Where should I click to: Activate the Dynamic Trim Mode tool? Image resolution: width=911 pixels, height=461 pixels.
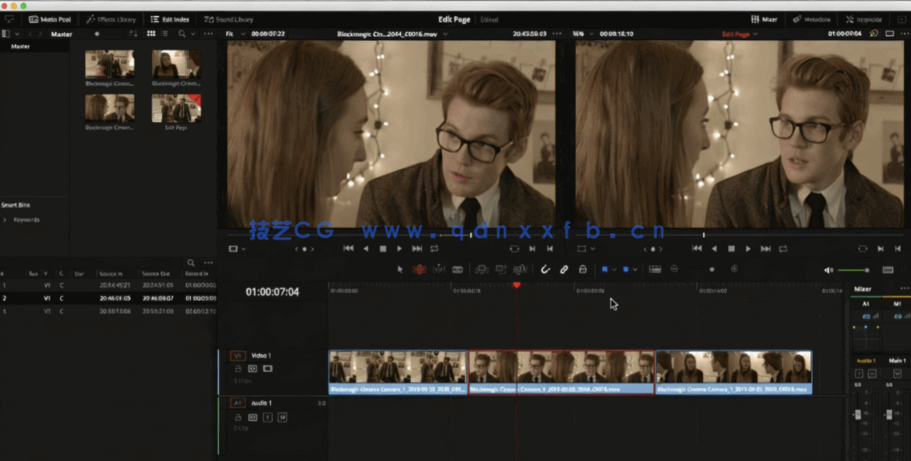coord(439,269)
